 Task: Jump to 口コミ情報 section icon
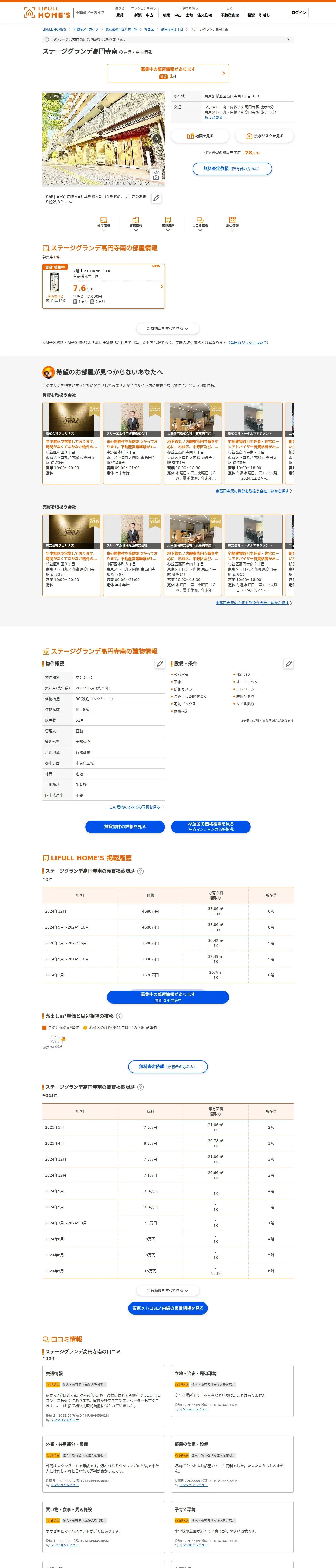point(200,223)
